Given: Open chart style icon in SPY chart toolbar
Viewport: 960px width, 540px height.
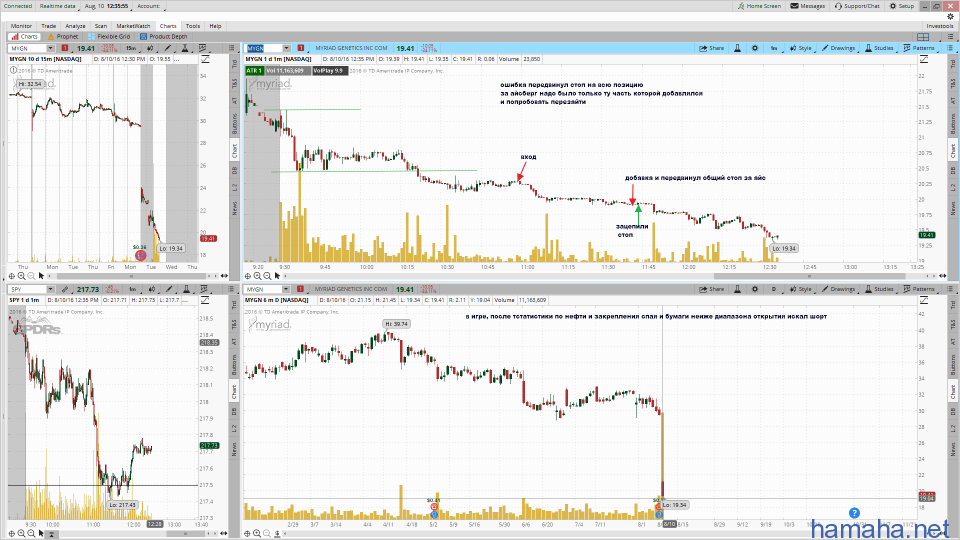Looking at the screenshot, I should [151, 290].
